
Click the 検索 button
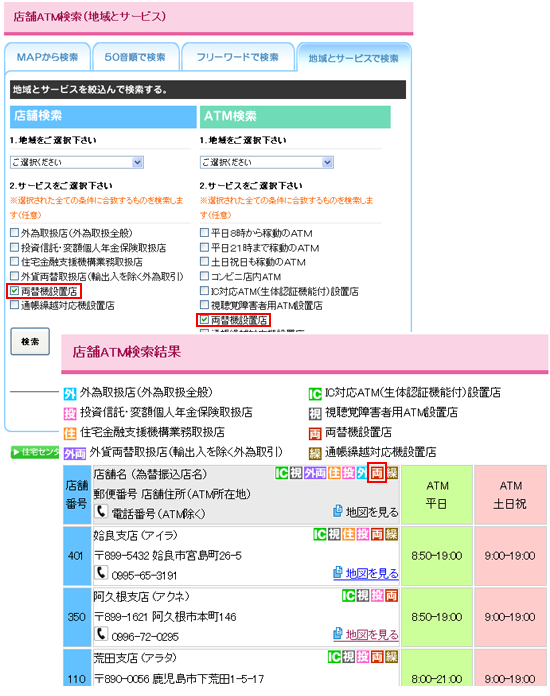click(30, 341)
